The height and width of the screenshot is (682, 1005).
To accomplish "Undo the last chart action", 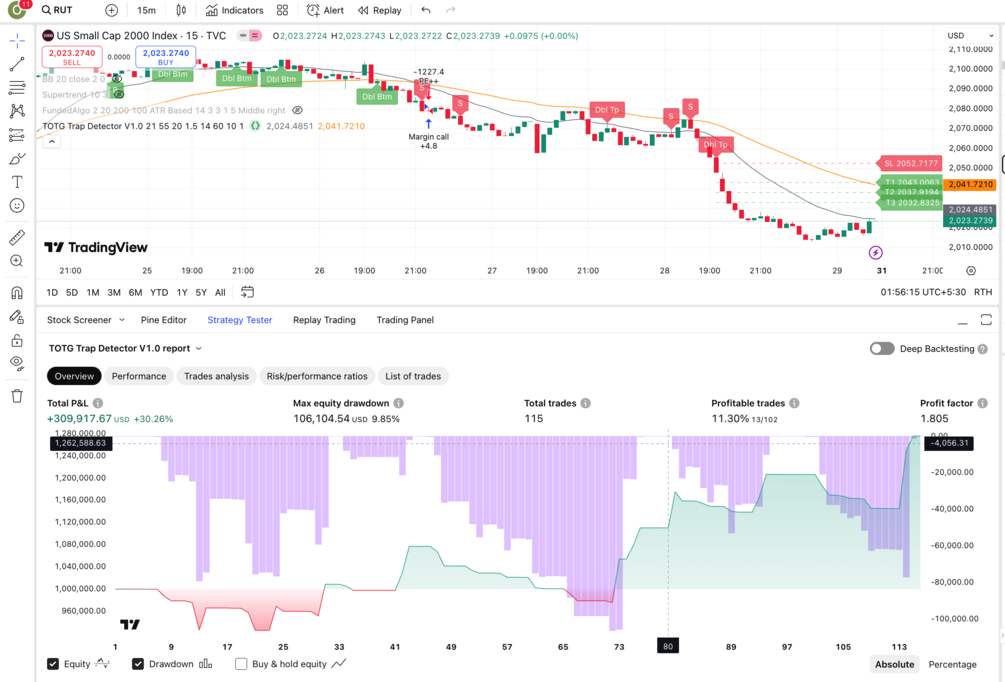I will tap(426, 10).
